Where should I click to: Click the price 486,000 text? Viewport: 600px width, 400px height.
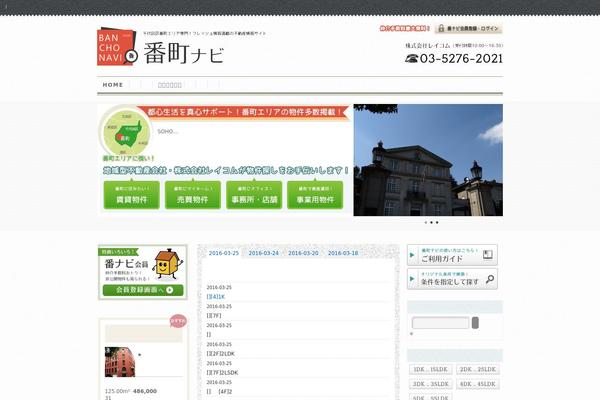145,391
